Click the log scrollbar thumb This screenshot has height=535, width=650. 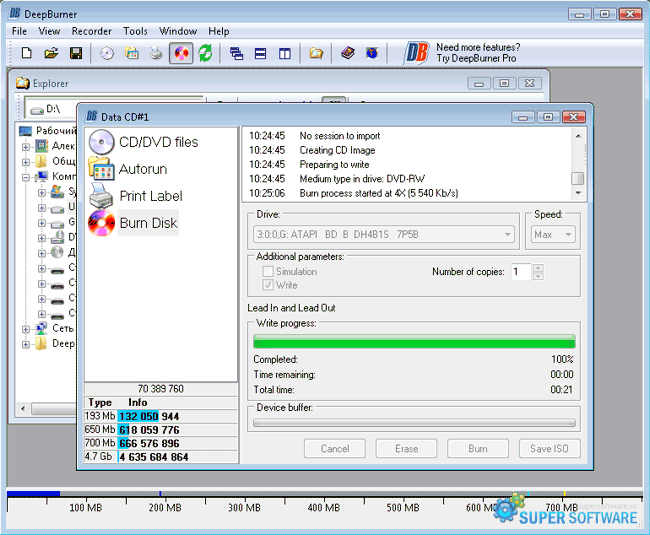click(x=578, y=179)
